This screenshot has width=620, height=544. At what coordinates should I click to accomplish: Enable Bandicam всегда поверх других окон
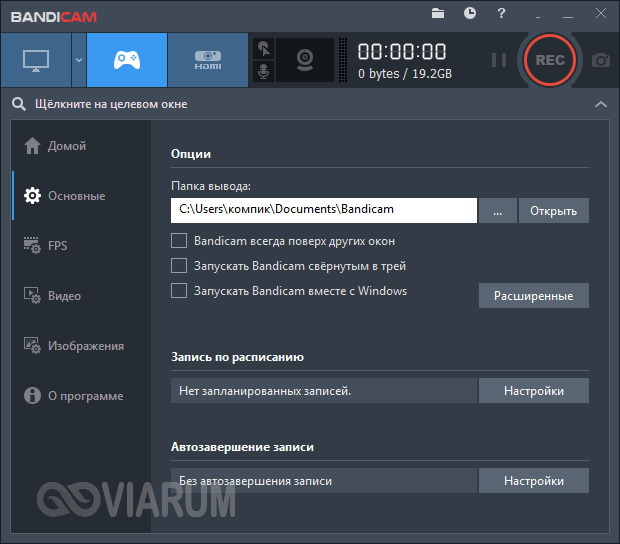(x=179, y=241)
